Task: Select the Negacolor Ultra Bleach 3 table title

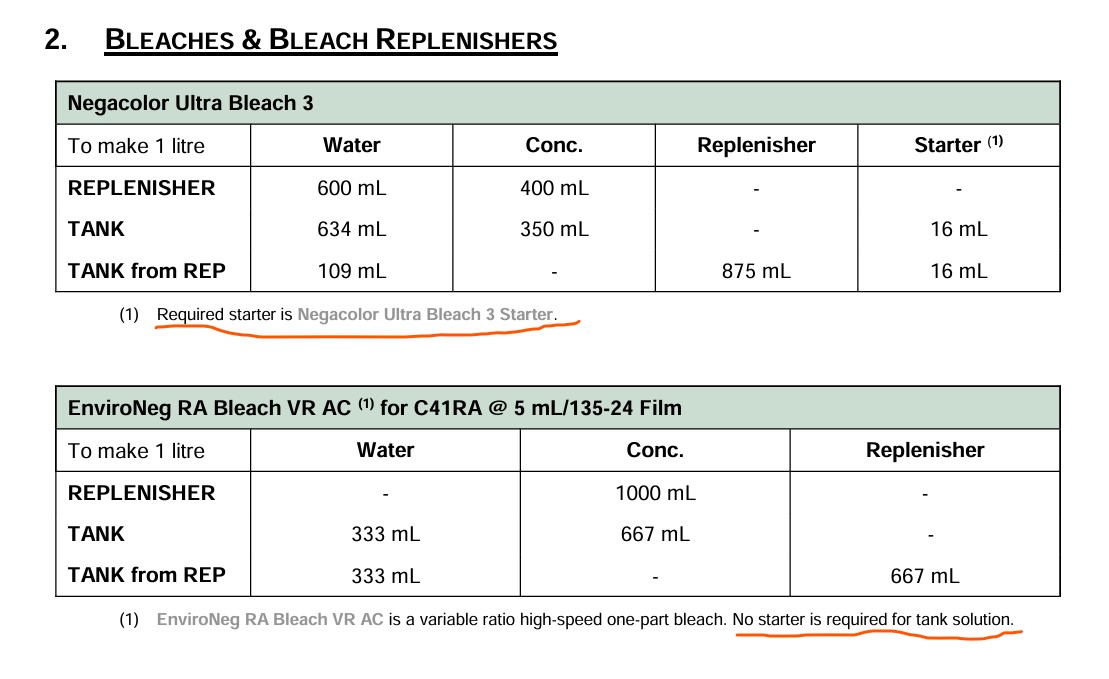Action: [190, 103]
